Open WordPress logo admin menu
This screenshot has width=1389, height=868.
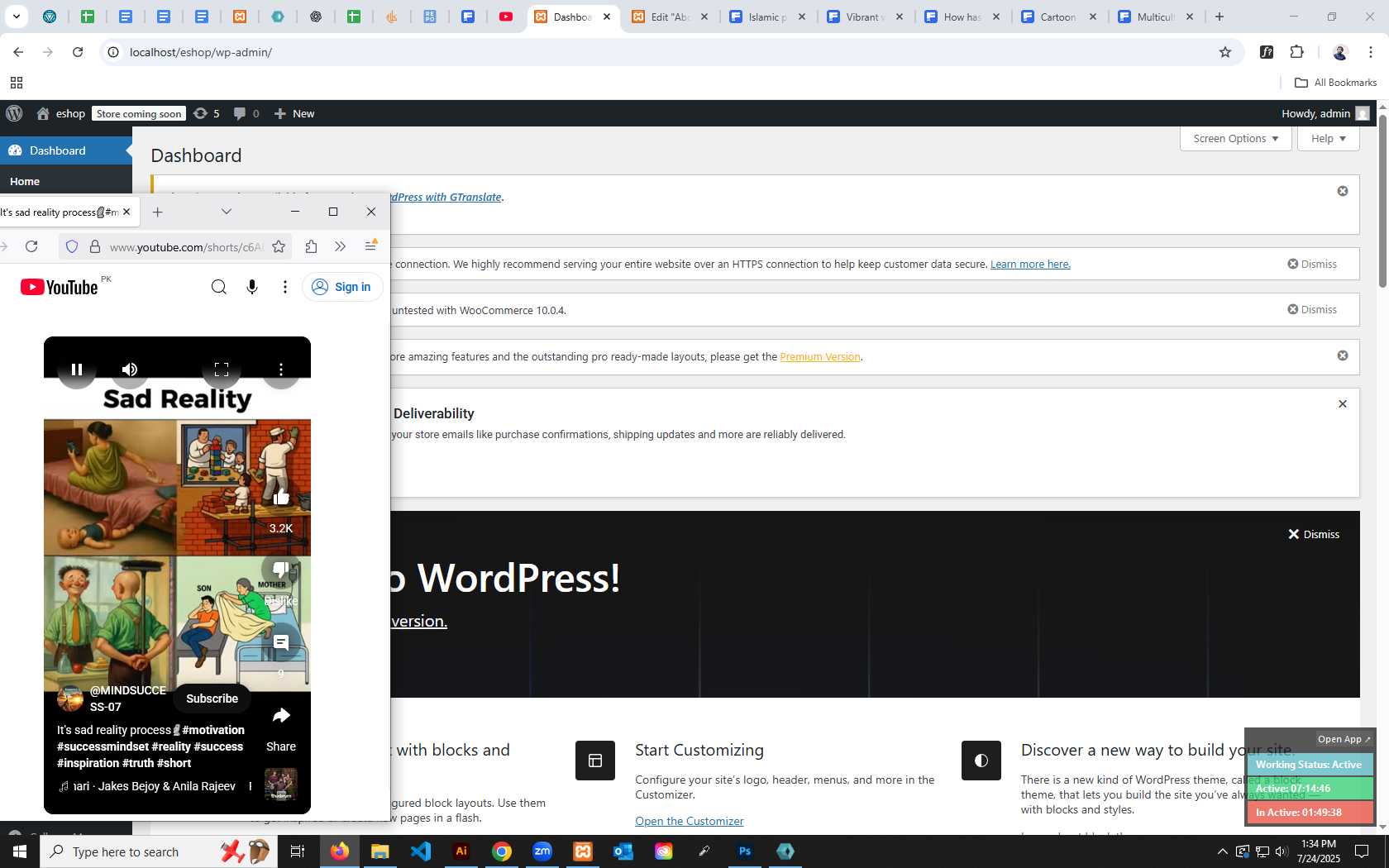click(x=14, y=113)
